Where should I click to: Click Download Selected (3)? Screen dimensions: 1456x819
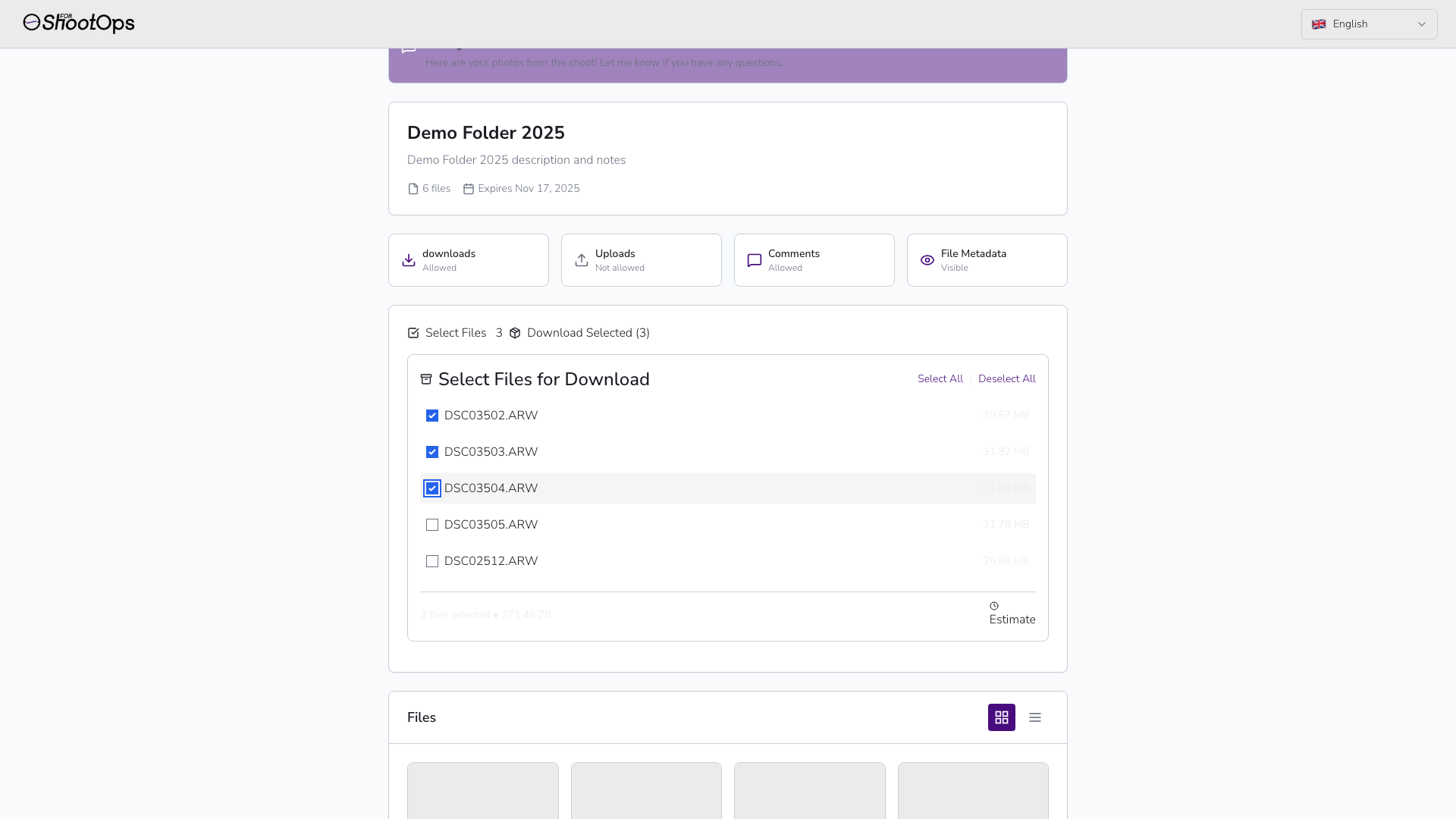[580, 333]
